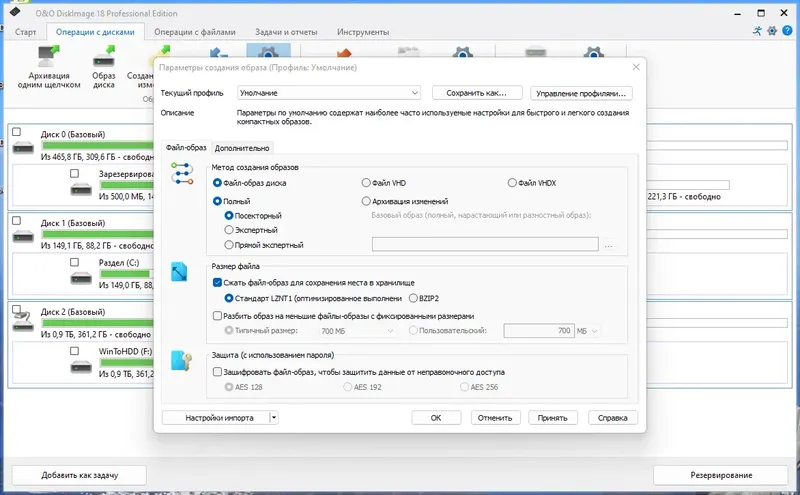Screen dimensions: 800x495
Task: Click the Диск 1 (Базовый) drive icon
Action: tap(23, 237)
